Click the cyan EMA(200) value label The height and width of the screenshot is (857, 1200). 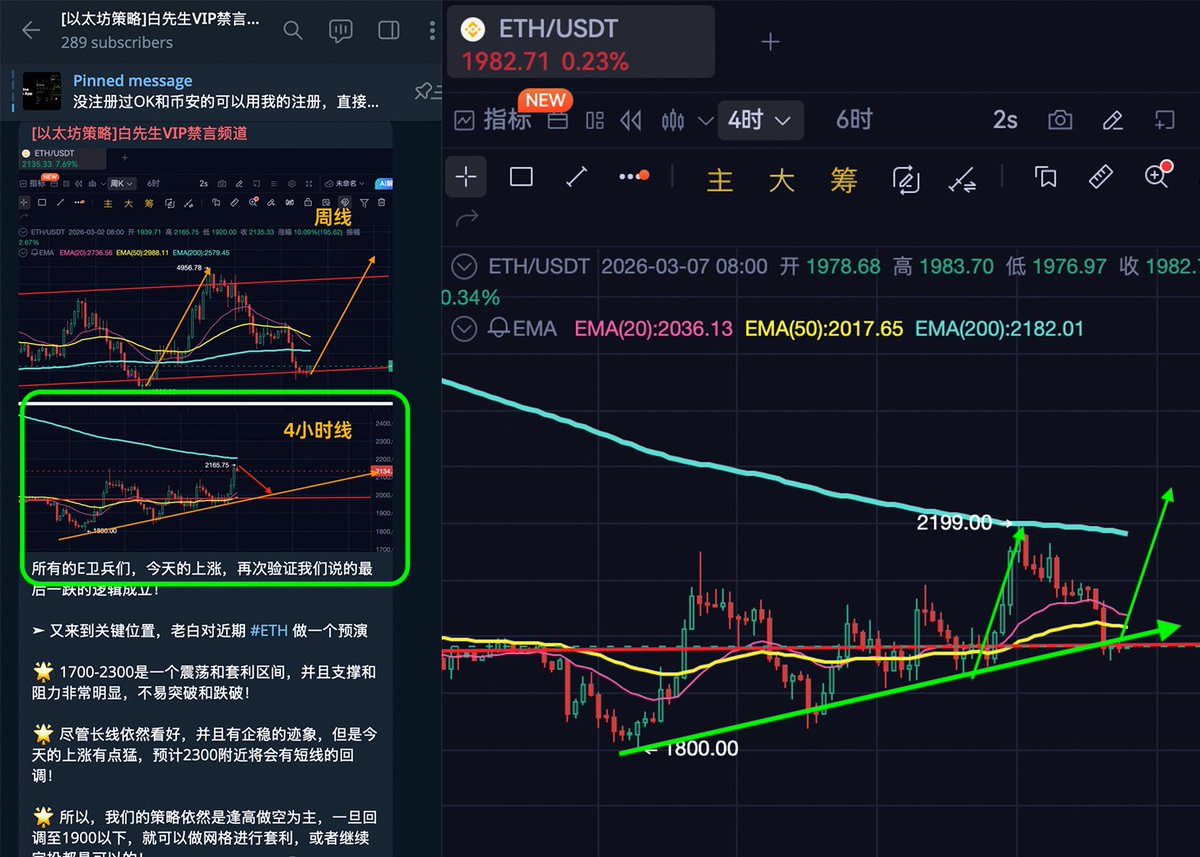pyautogui.click(x=999, y=329)
